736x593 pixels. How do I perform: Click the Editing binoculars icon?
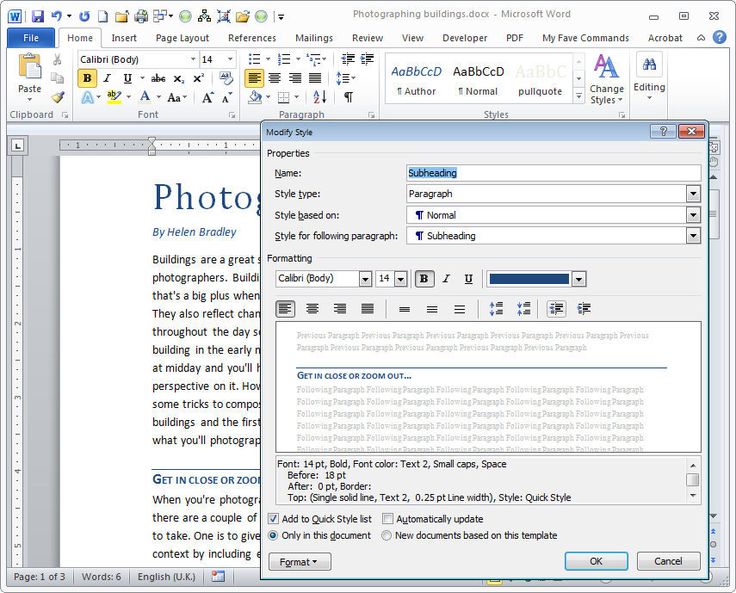tap(649, 64)
